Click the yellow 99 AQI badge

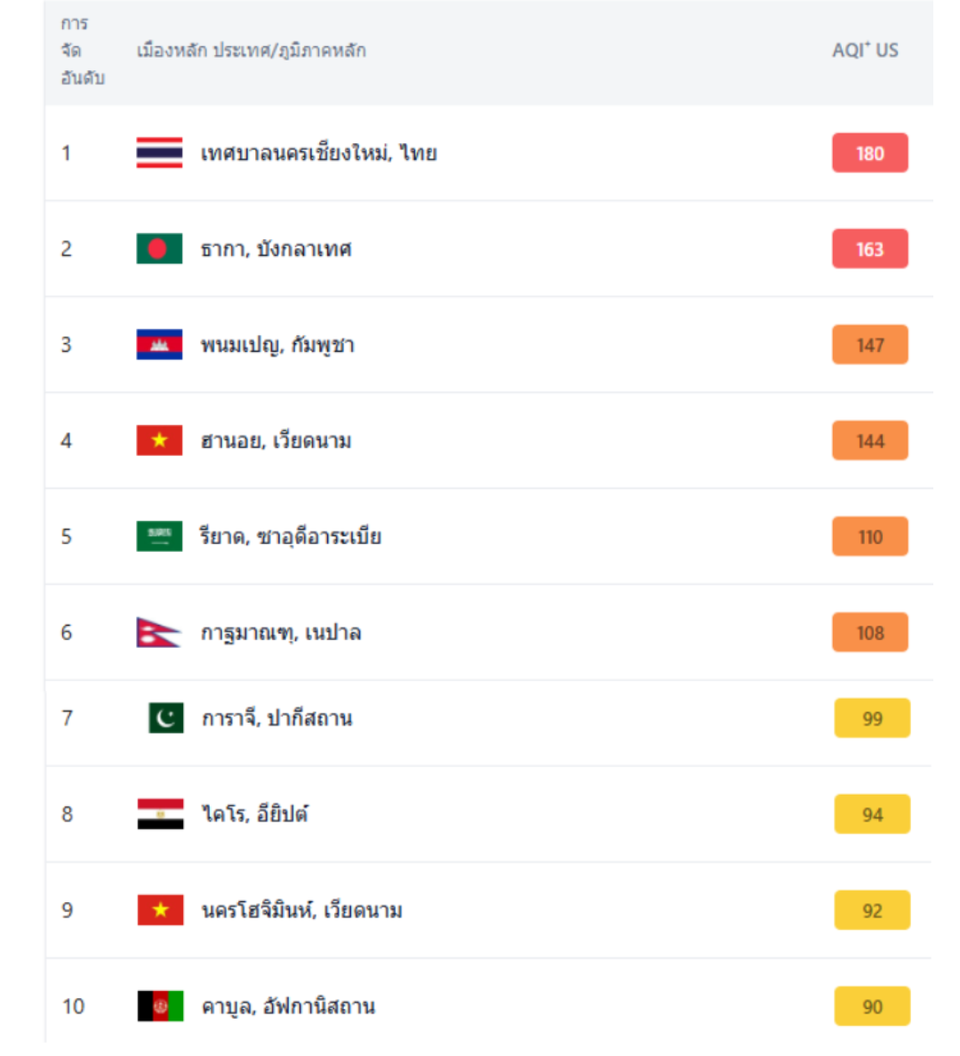[872, 718]
